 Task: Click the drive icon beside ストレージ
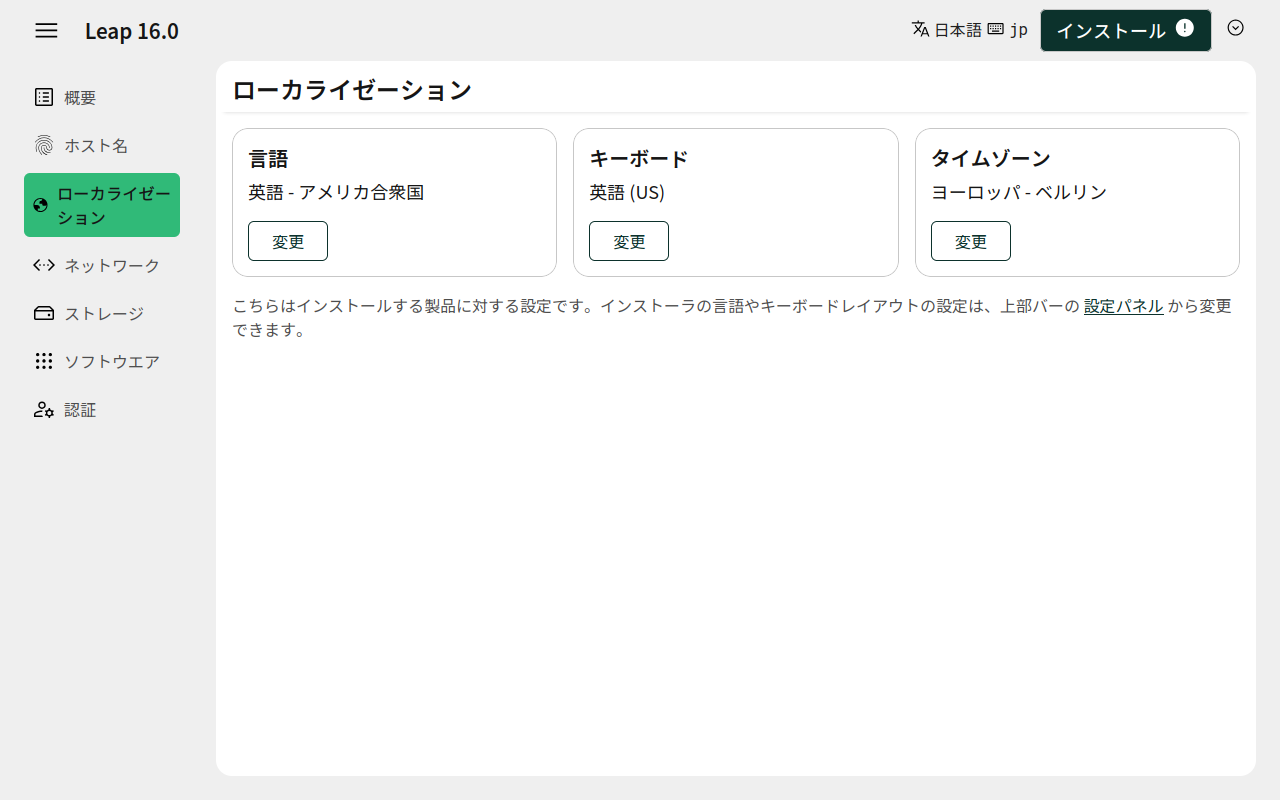(44, 313)
